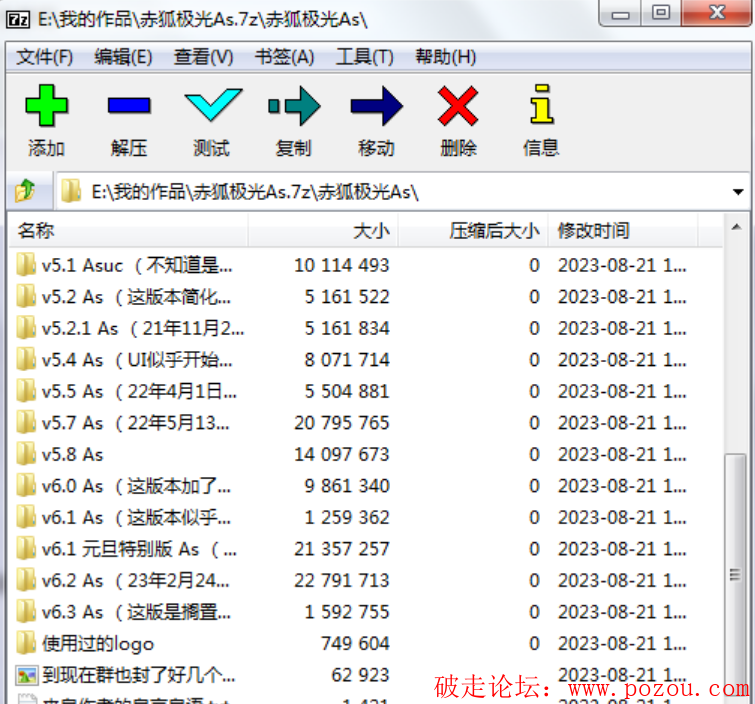Click the blue minus 解压 (Extract) icon
The width and height of the screenshot is (755, 704).
pos(129,106)
